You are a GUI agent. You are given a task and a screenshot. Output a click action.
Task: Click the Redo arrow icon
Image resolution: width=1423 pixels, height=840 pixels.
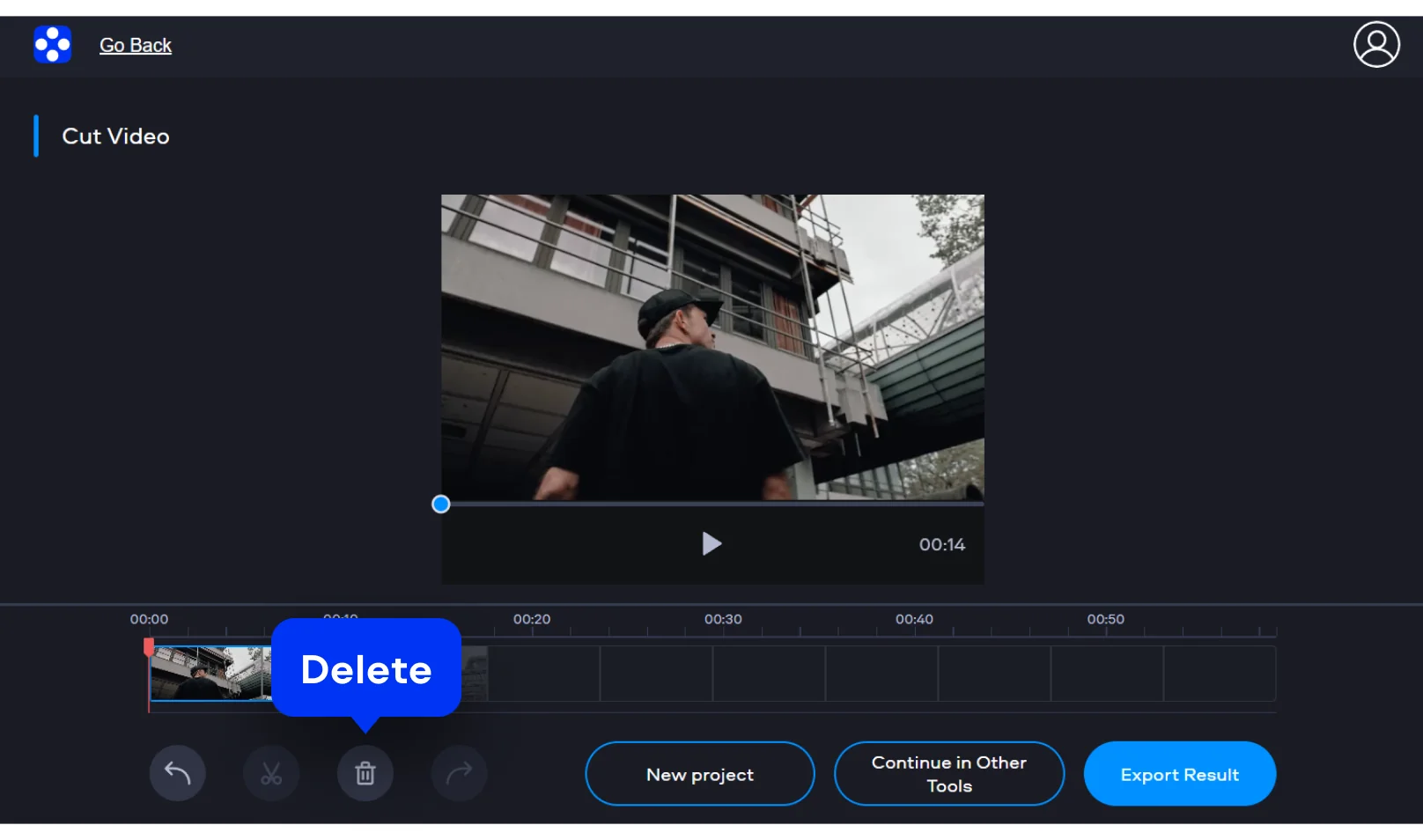pos(459,773)
